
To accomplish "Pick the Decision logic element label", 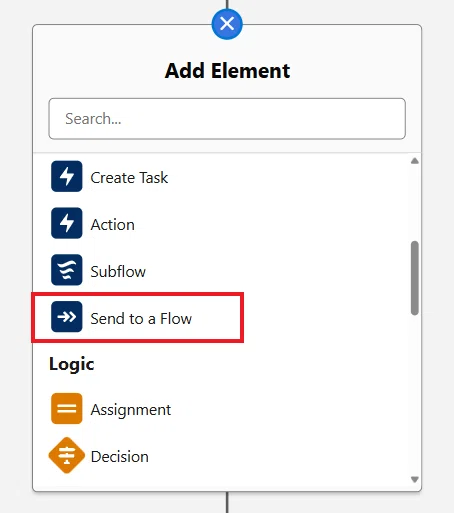I will pos(120,457).
